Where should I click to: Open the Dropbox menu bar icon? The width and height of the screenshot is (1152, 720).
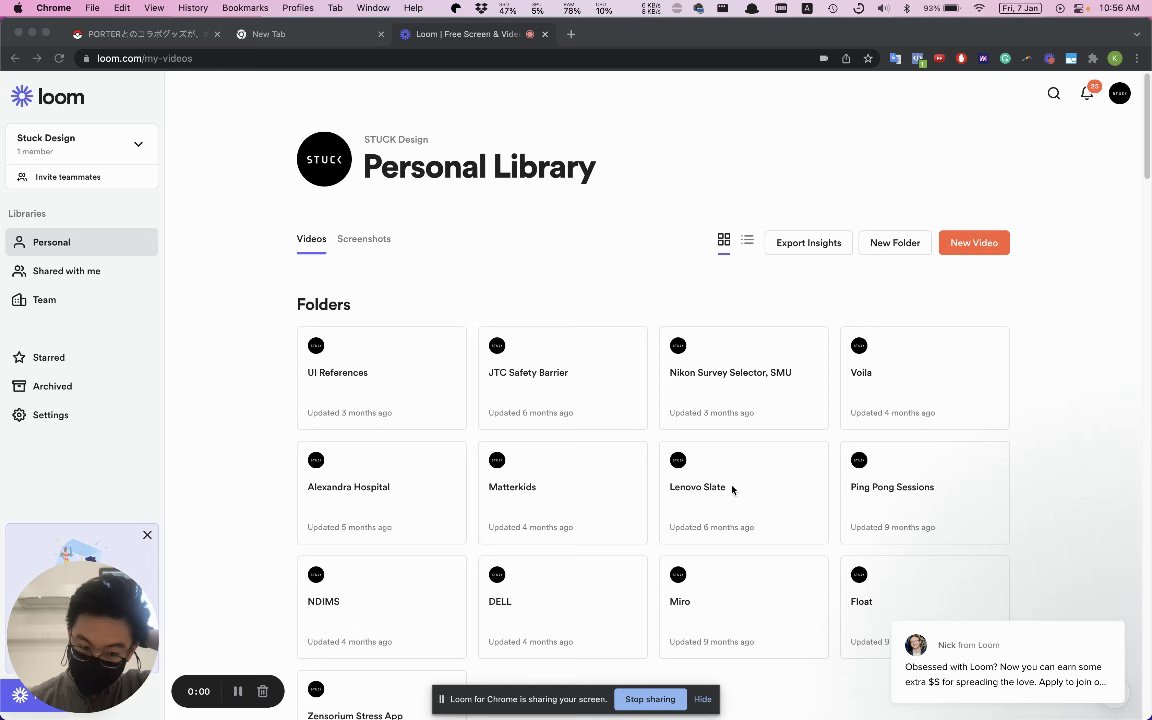pyautogui.click(x=481, y=8)
